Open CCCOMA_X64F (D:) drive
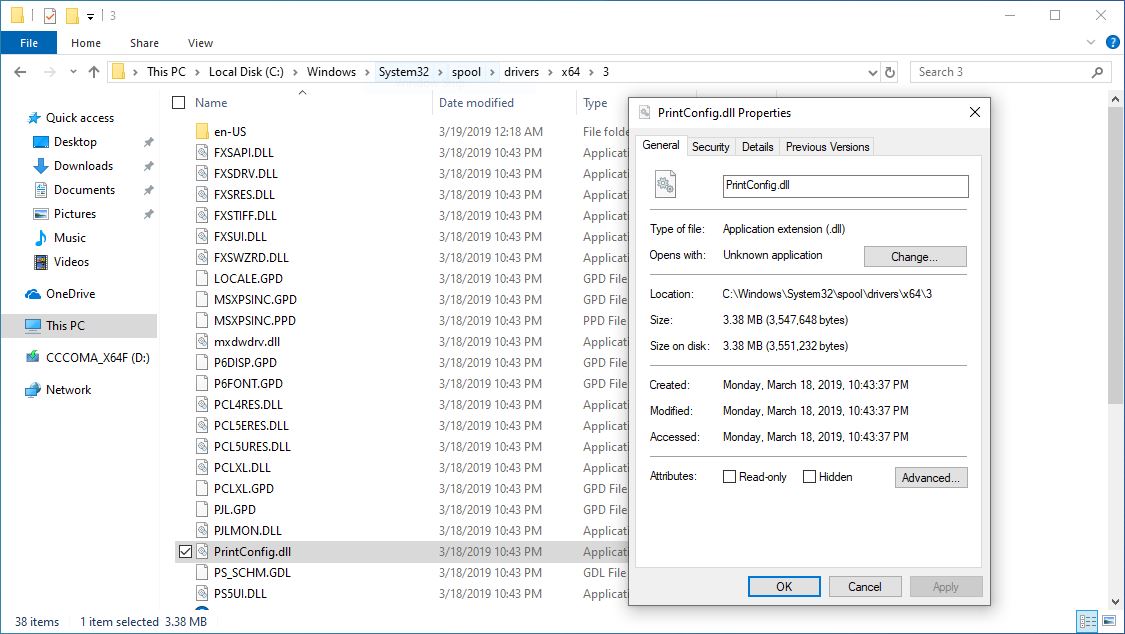 [98, 357]
